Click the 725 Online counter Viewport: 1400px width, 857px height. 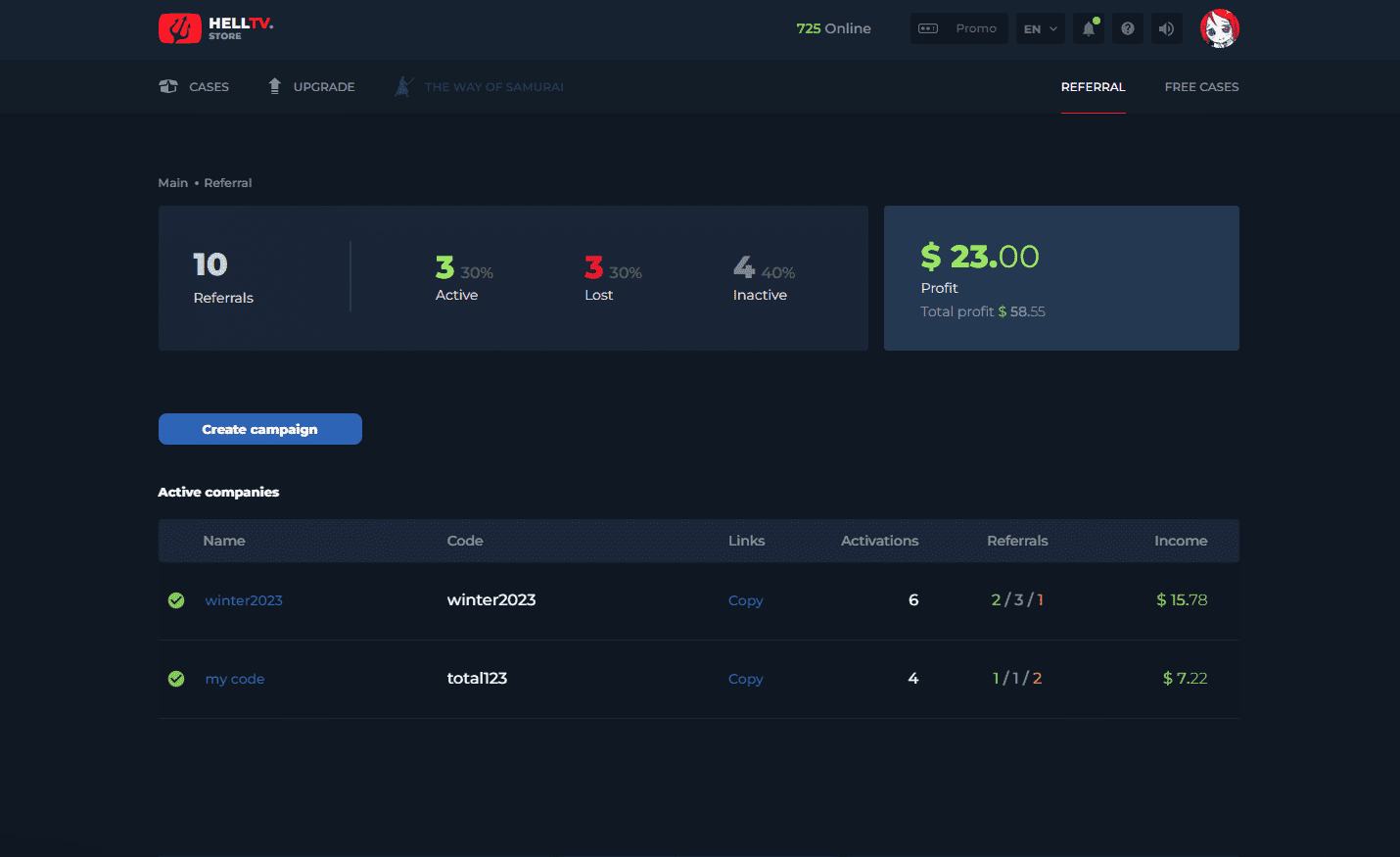coord(834,28)
